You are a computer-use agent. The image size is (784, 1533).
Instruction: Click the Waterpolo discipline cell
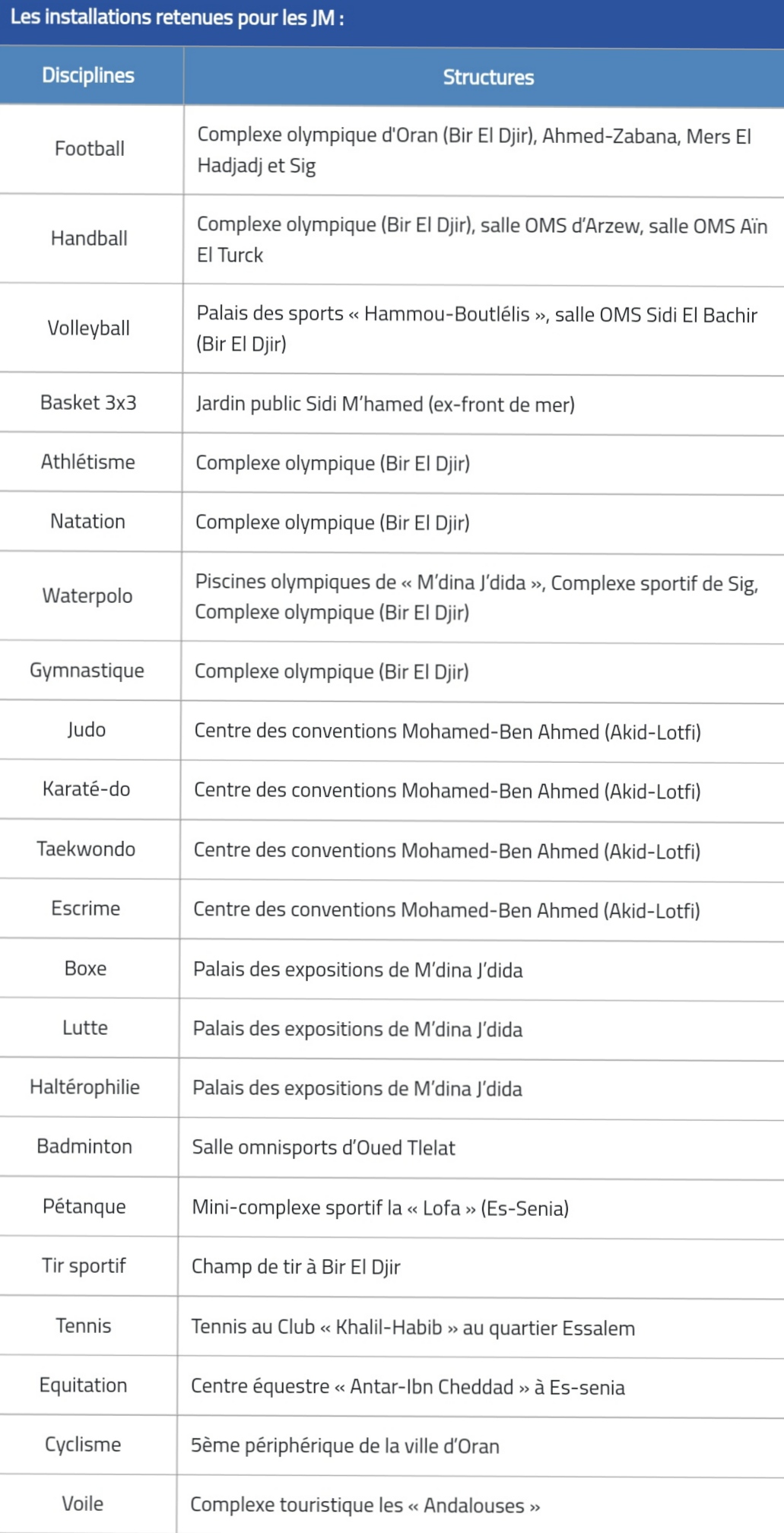pyautogui.click(x=87, y=595)
